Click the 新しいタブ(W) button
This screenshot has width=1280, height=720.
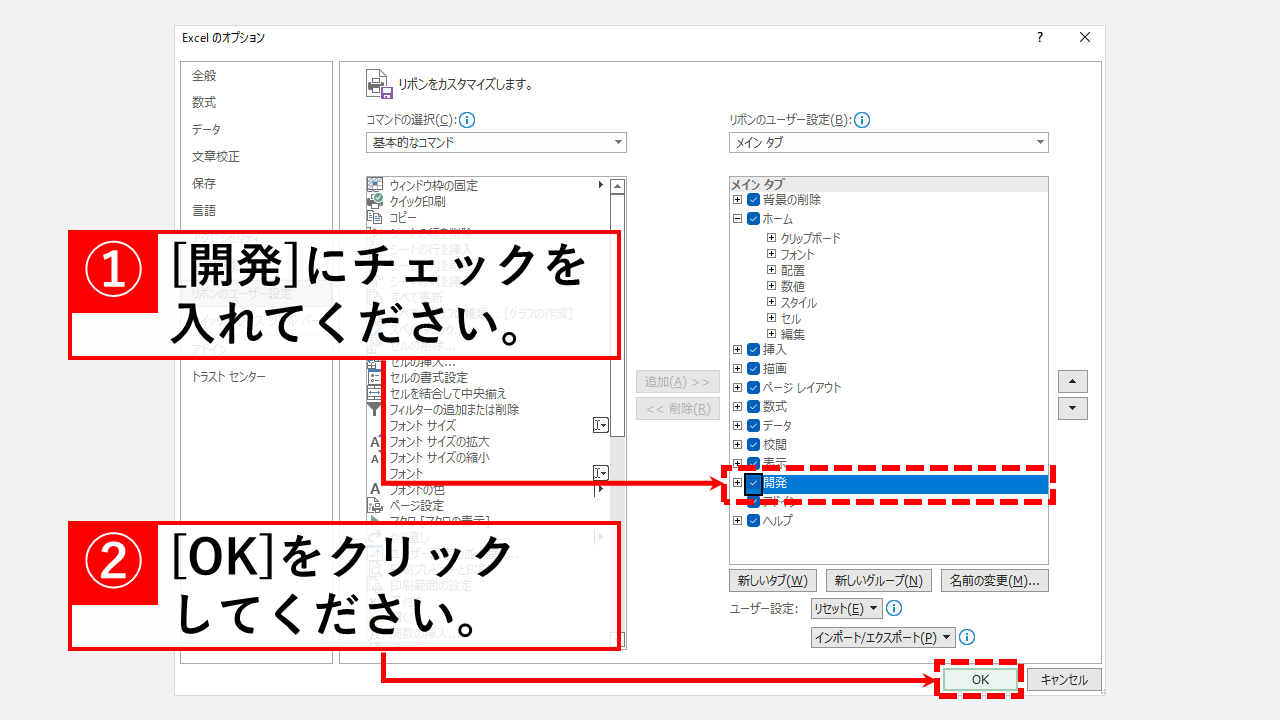point(773,580)
